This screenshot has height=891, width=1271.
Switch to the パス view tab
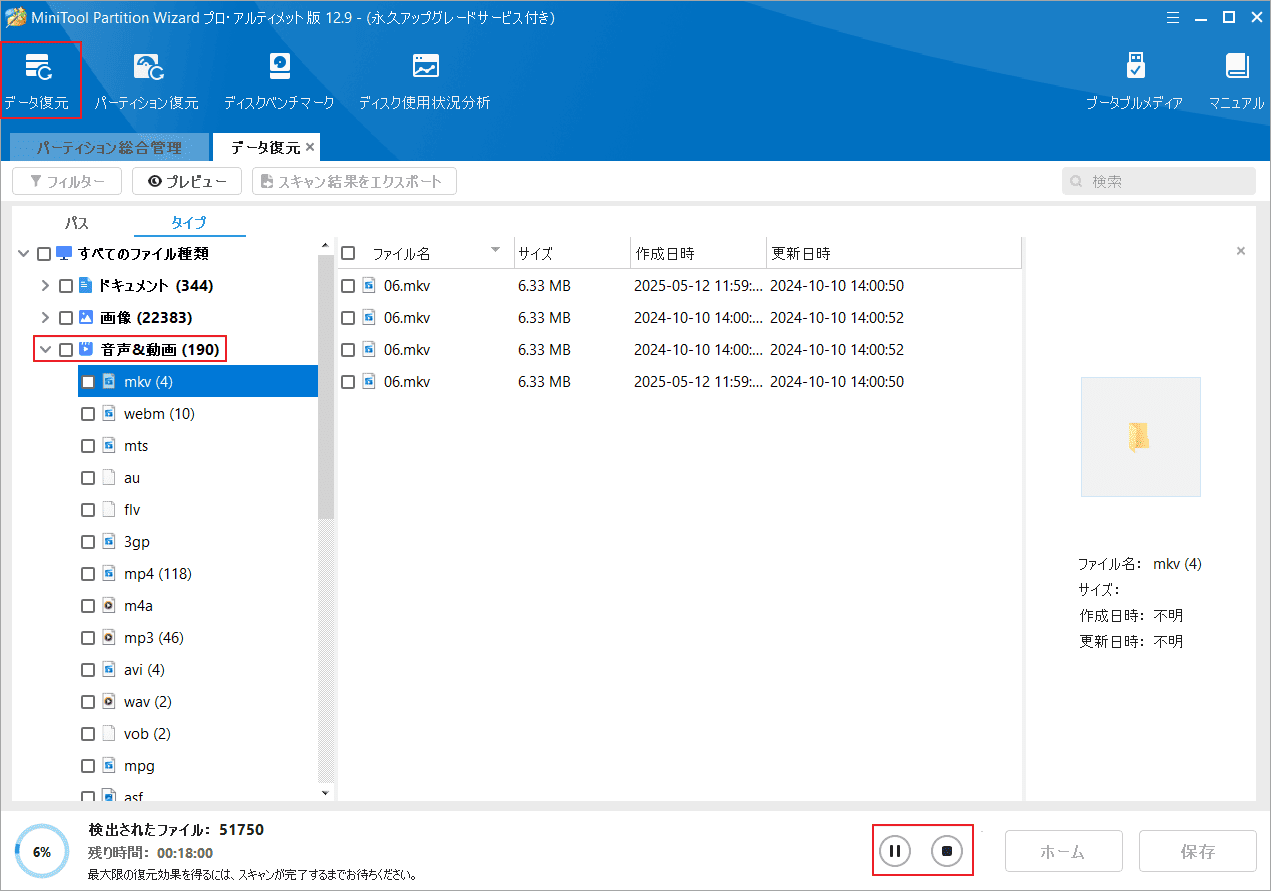[78, 223]
